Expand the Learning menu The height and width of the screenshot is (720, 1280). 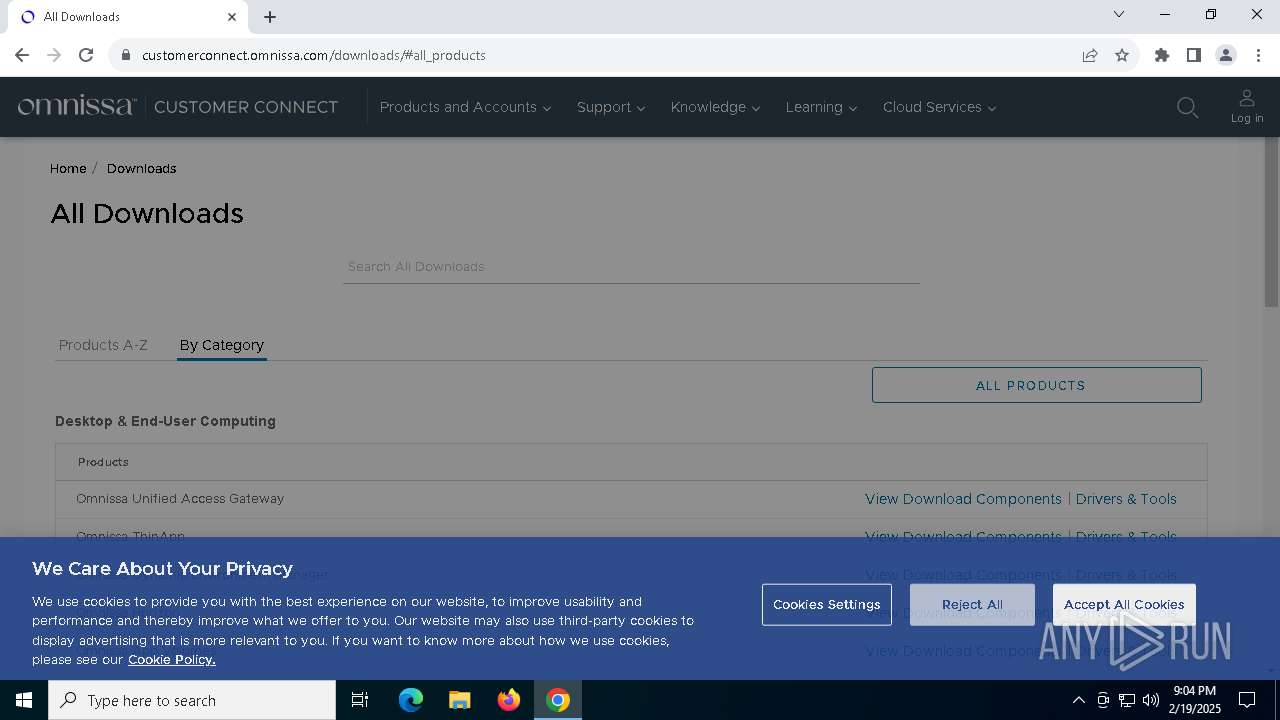pos(821,107)
